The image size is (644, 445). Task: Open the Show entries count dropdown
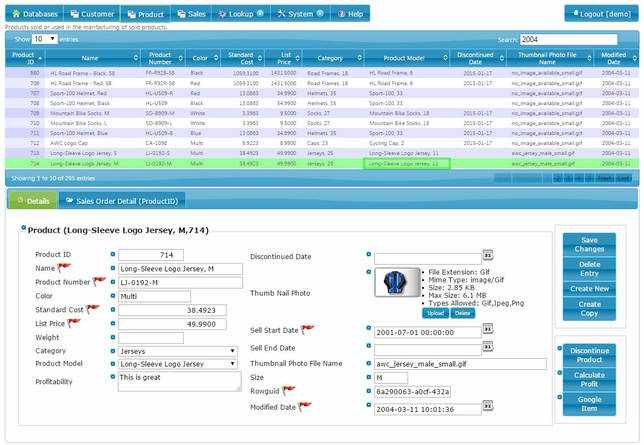pos(44,39)
